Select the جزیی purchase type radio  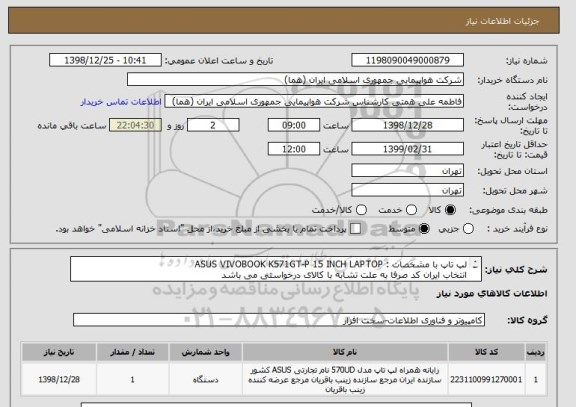[x=468, y=229]
